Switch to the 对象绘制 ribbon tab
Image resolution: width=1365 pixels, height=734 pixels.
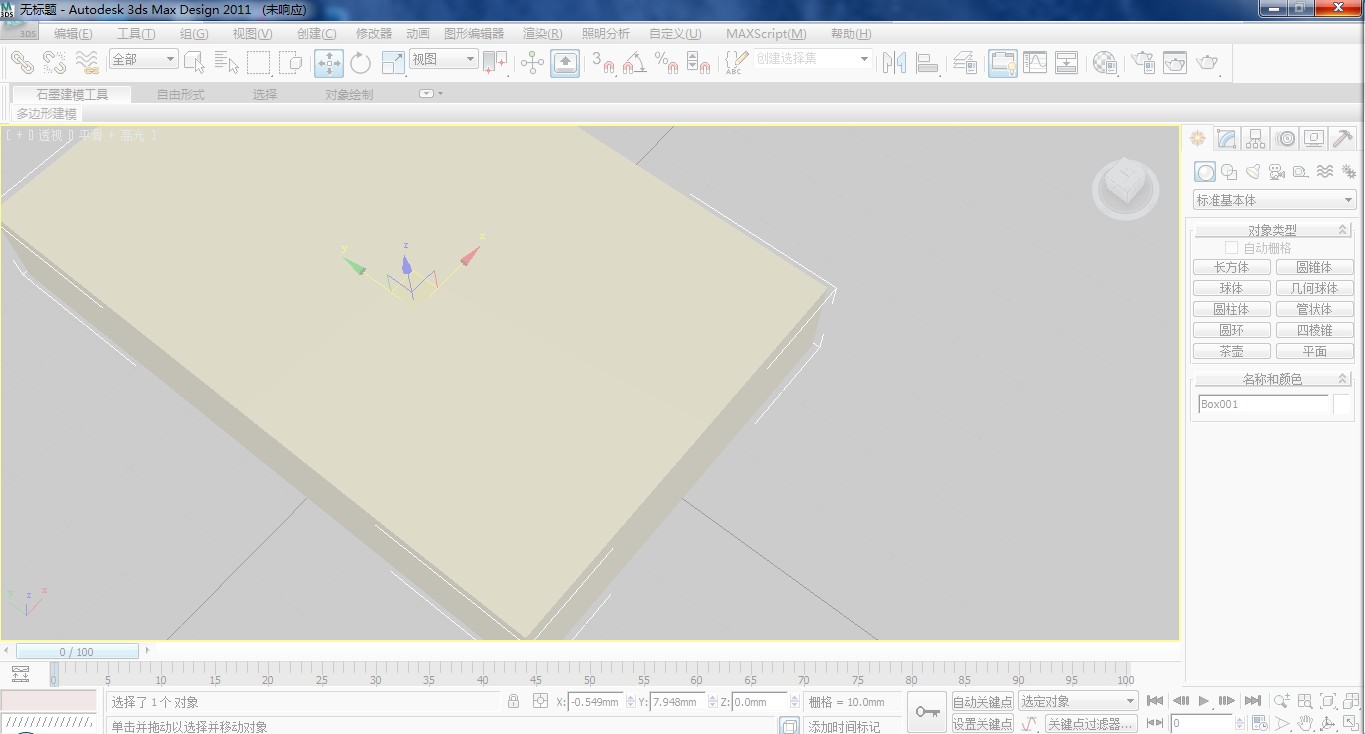point(349,94)
